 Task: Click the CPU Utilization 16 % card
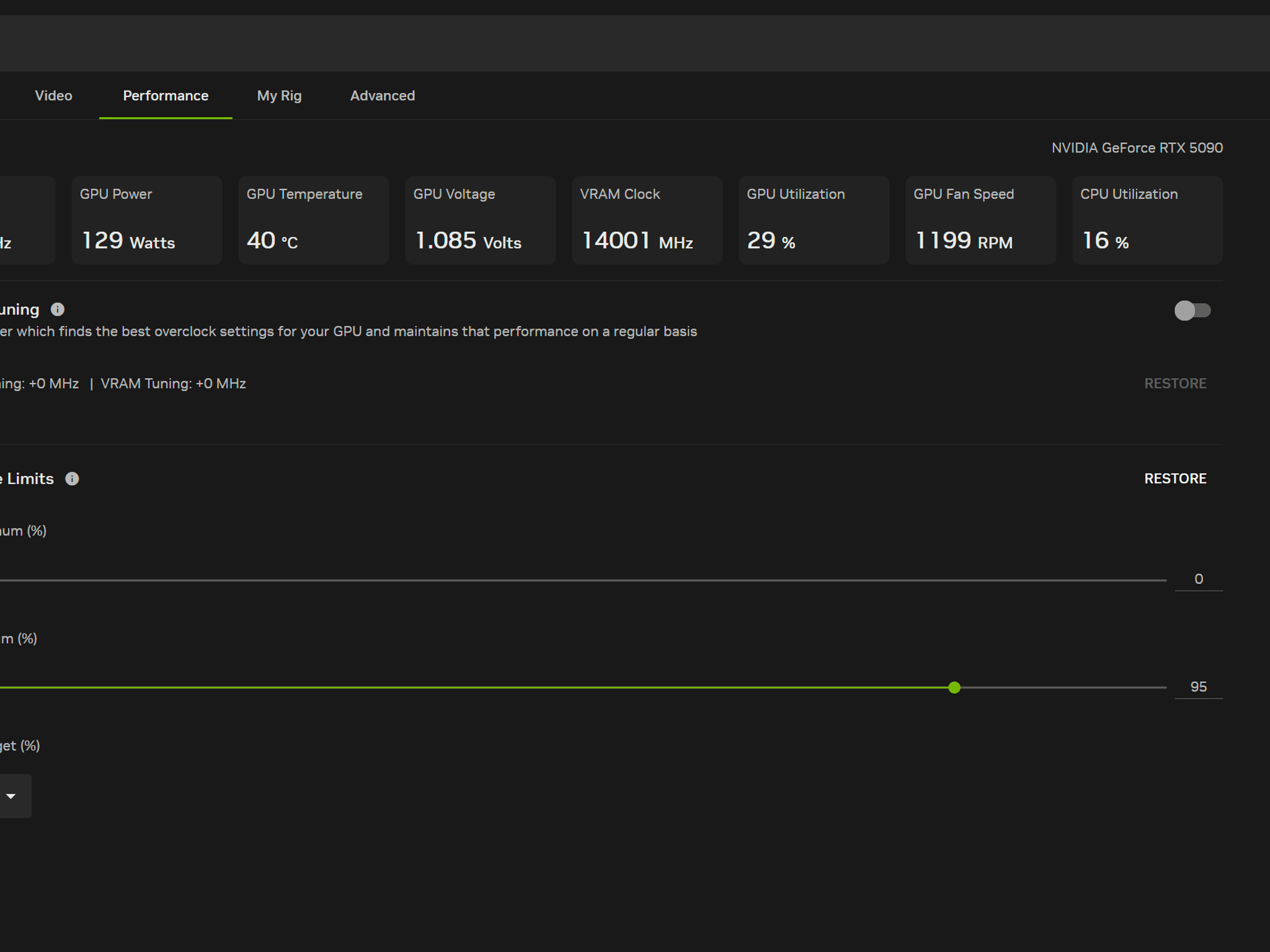tap(1148, 220)
